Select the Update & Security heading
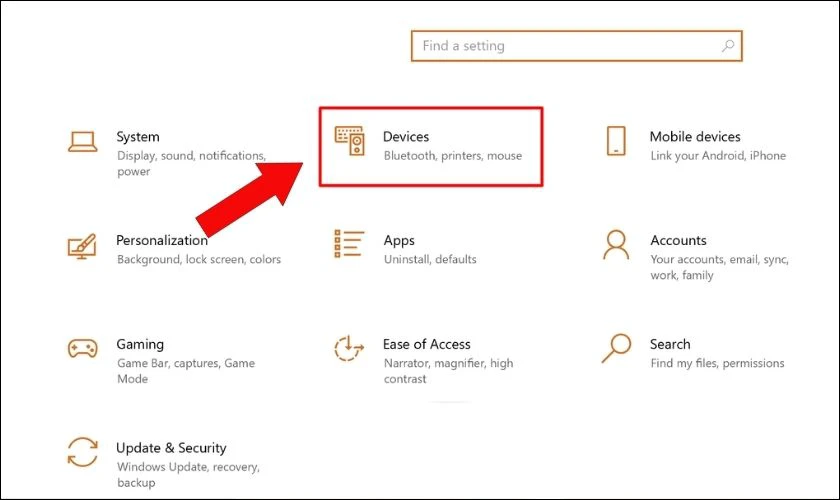840x500 pixels. click(x=171, y=448)
